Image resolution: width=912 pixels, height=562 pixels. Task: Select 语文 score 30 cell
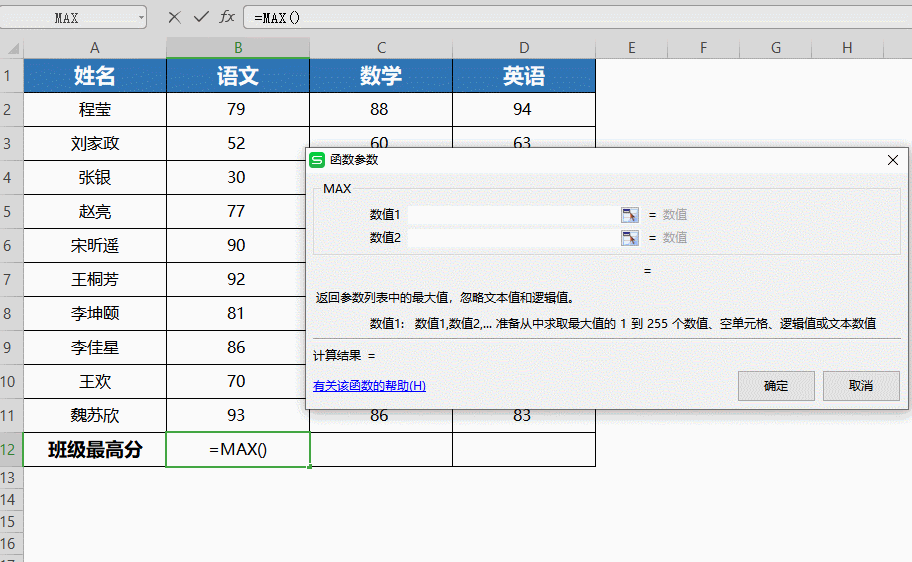pos(238,177)
